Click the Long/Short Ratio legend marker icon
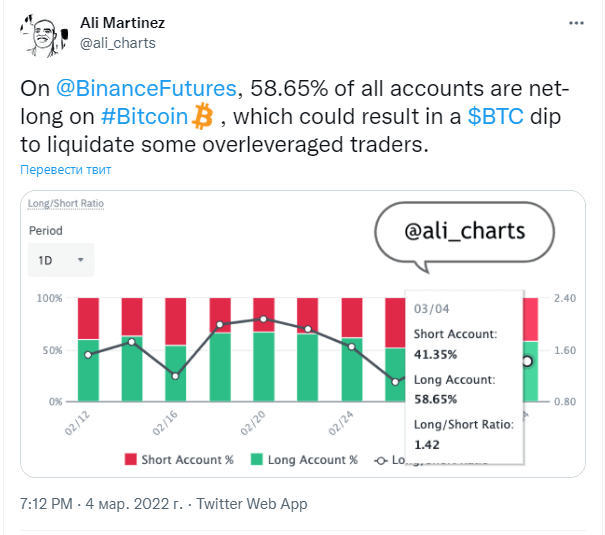The height and width of the screenshot is (535, 605). pyautogui.click(x=381, y=460)
